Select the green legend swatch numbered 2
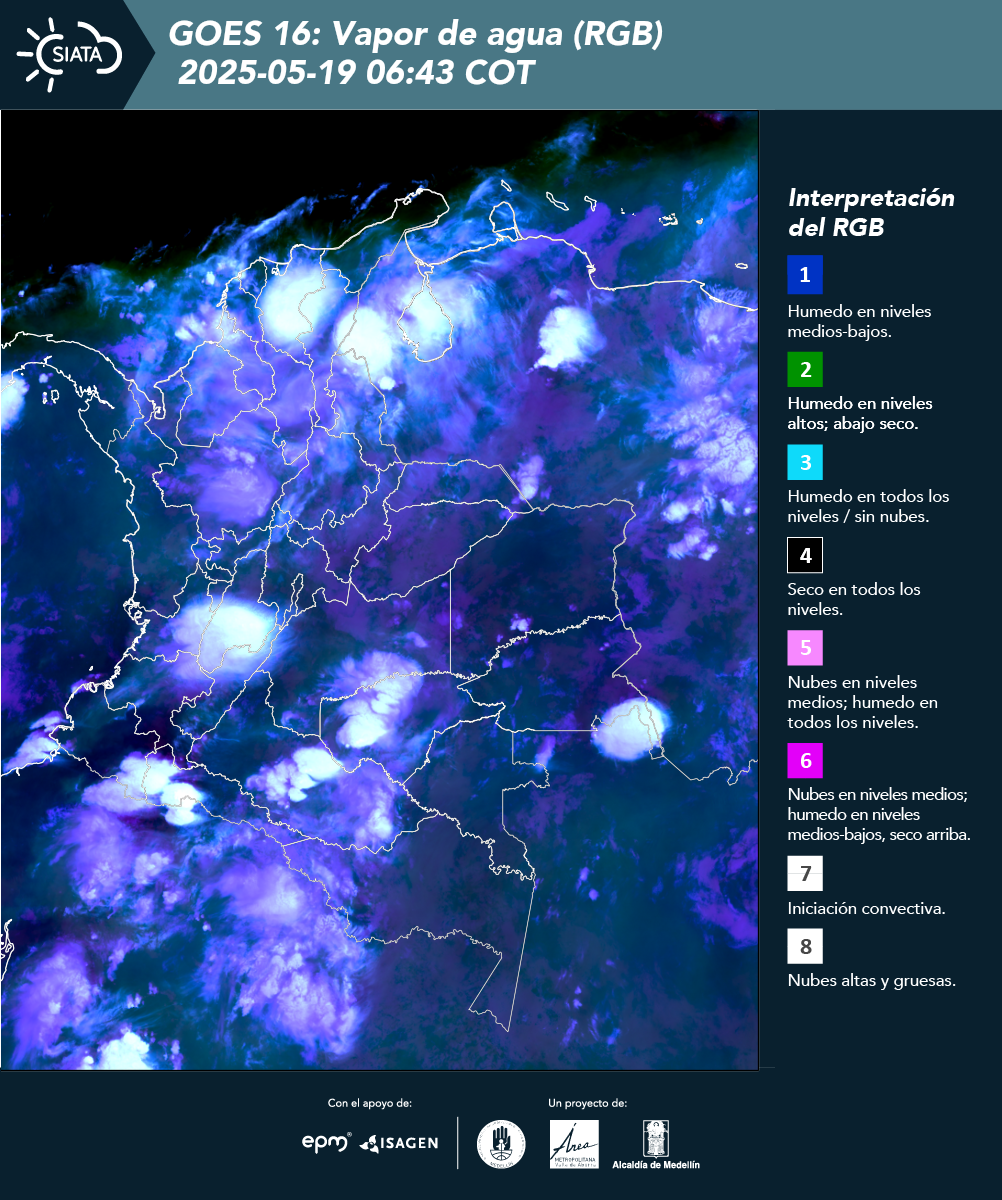The width and height of the screenshot is (1002, 1200). 805,368
